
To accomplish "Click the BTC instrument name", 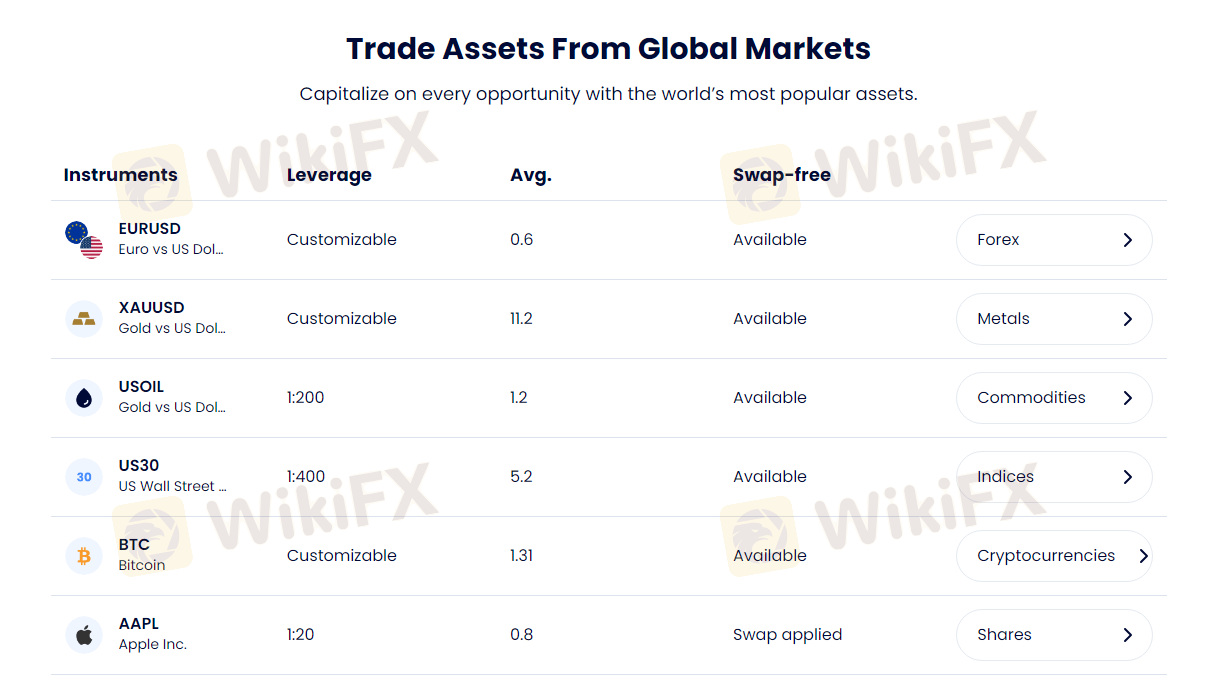I will click(134, 545).
